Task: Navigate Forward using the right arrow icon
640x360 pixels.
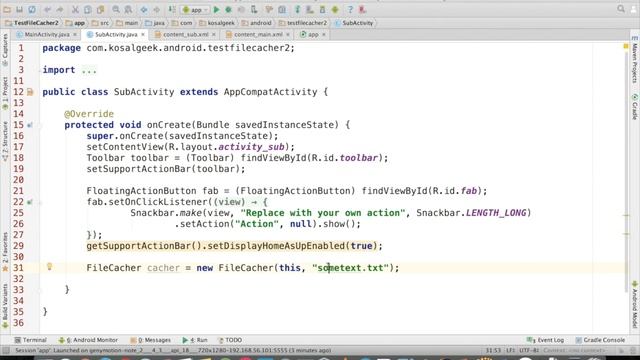Action: [156, 9]
